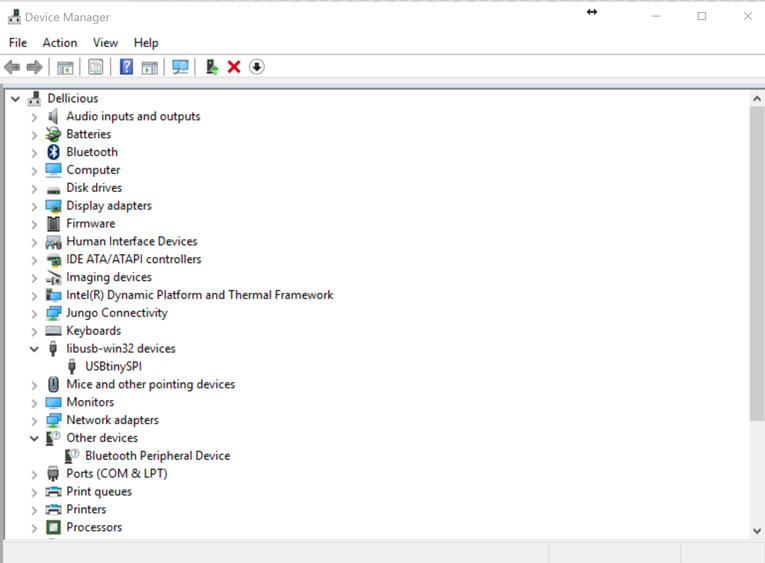This screenshot has width=765, height=563.
Task: Click the Show/Hide Action Pane toolbar icon
Action: [149, 67]
